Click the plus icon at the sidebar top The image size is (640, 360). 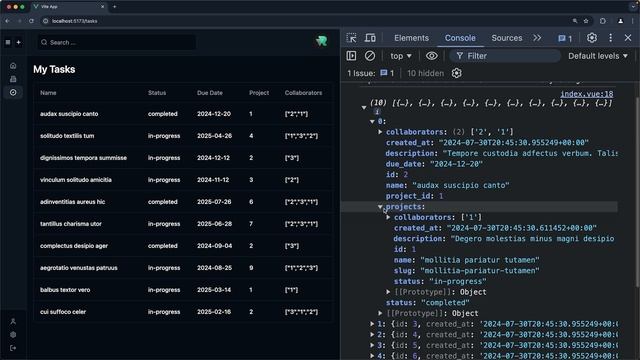[18, 42]
